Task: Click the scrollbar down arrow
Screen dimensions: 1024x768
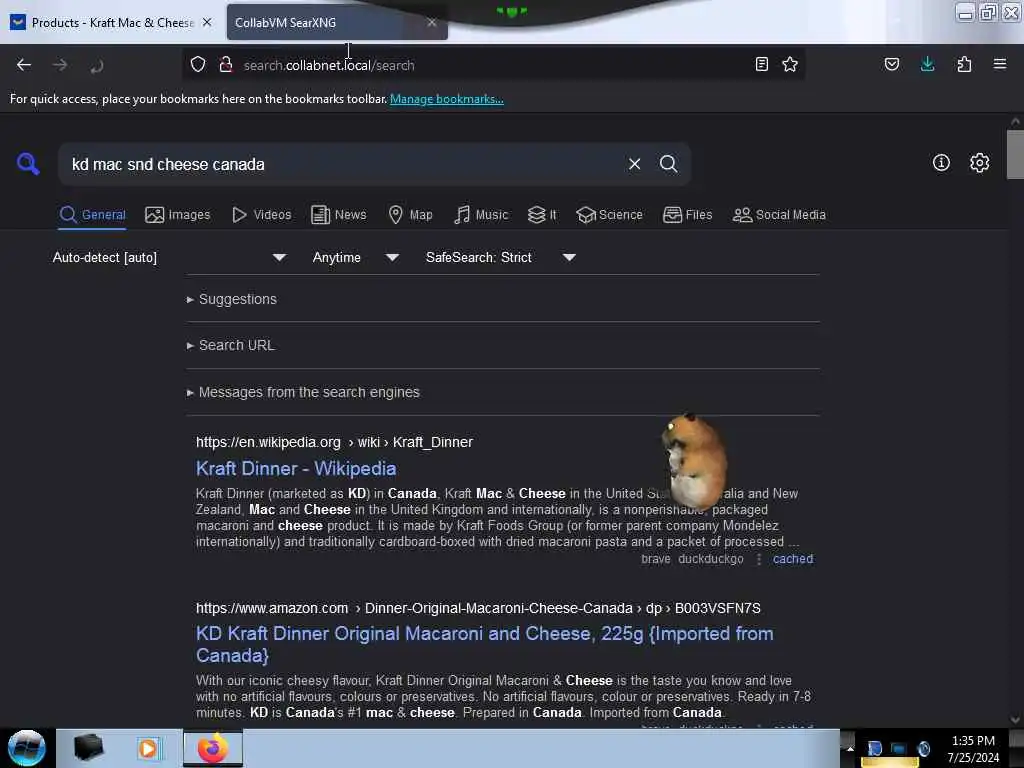Action: click(1015, 720)
